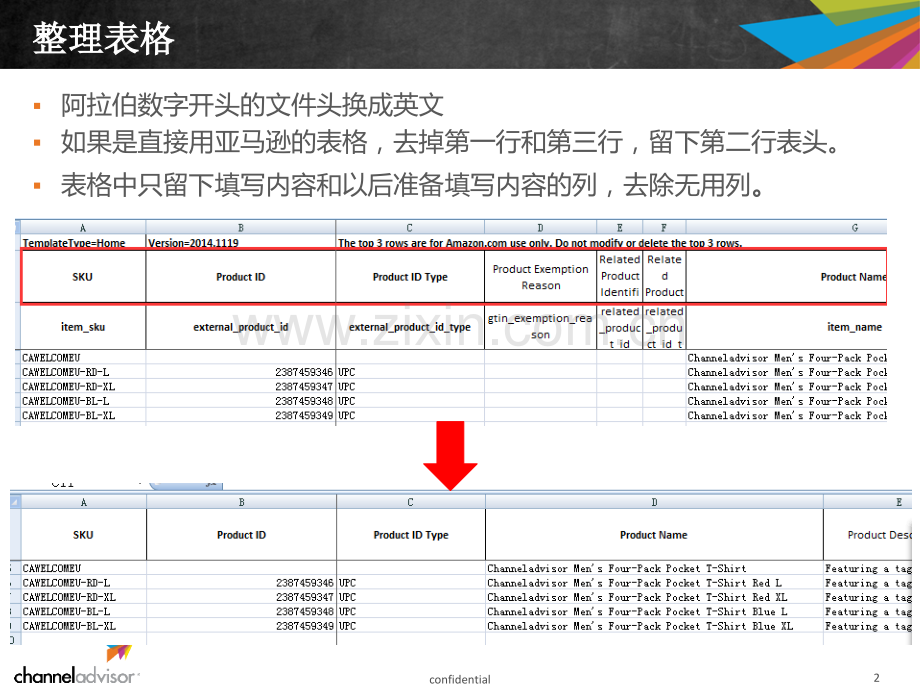Click CAWELCOMEU-RD-L in upper spreadsheet

point(83,373)
